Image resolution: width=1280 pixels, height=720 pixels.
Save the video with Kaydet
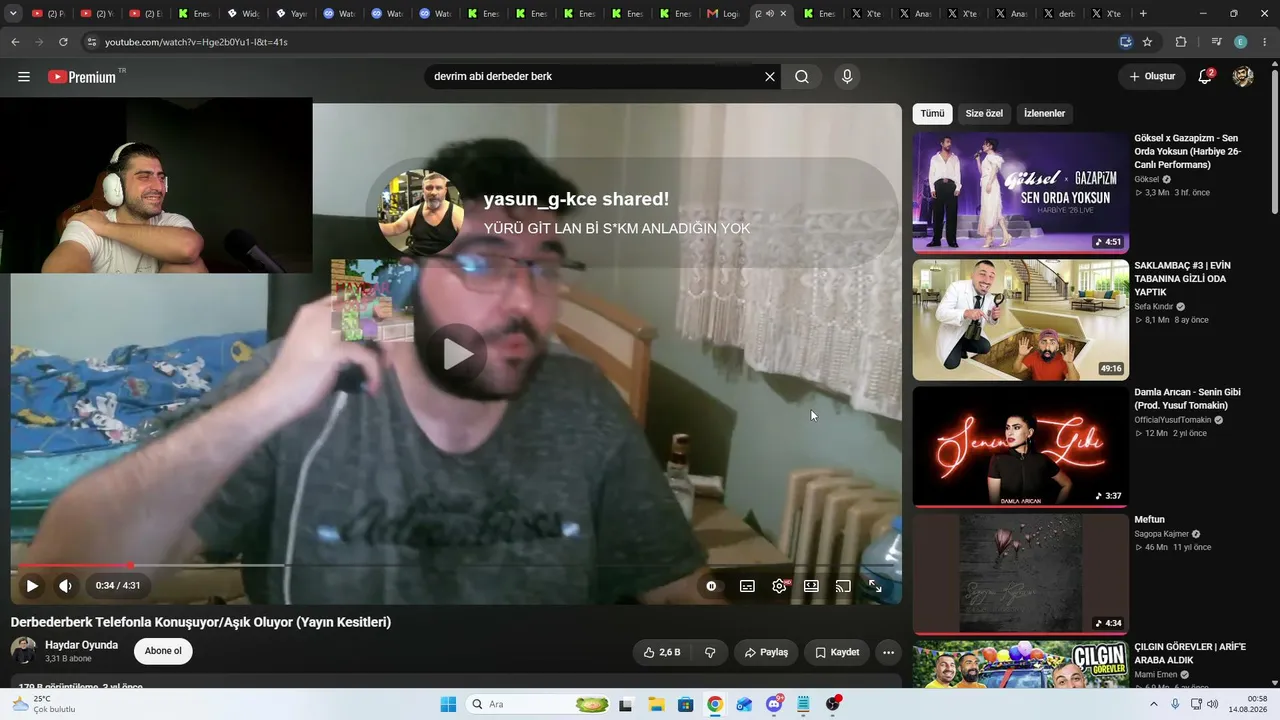pyautogui.click(x=837, y=652)
